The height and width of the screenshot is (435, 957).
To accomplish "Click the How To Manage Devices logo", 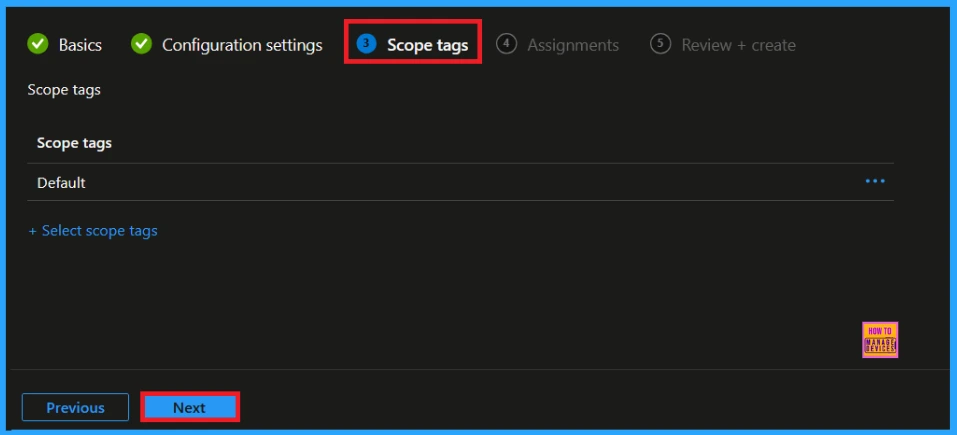I will (x=879, y=339).
